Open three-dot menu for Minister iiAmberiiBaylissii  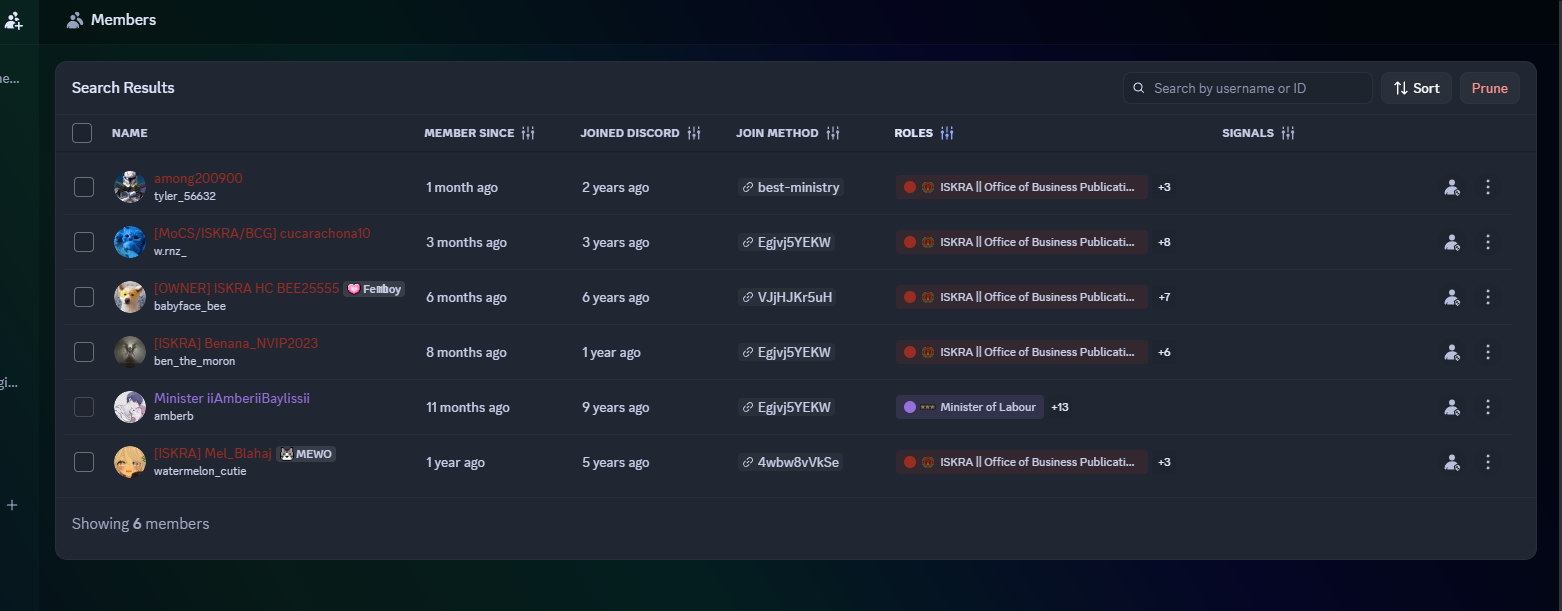(x=1488, y=407)
